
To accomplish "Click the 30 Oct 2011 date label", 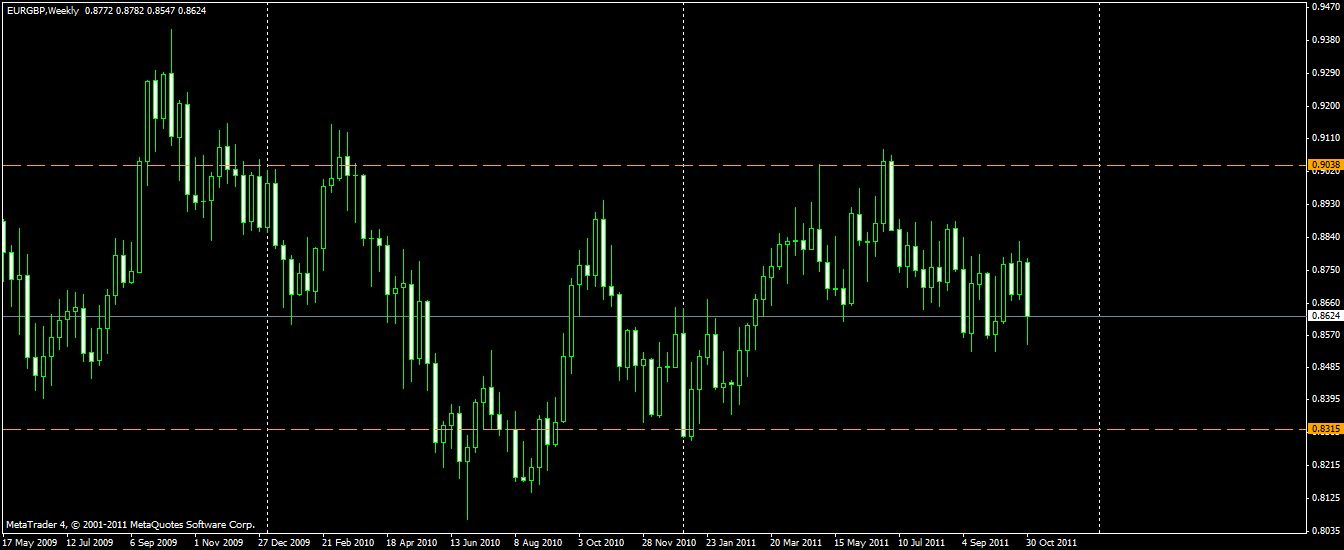I will pos(1050,543).
